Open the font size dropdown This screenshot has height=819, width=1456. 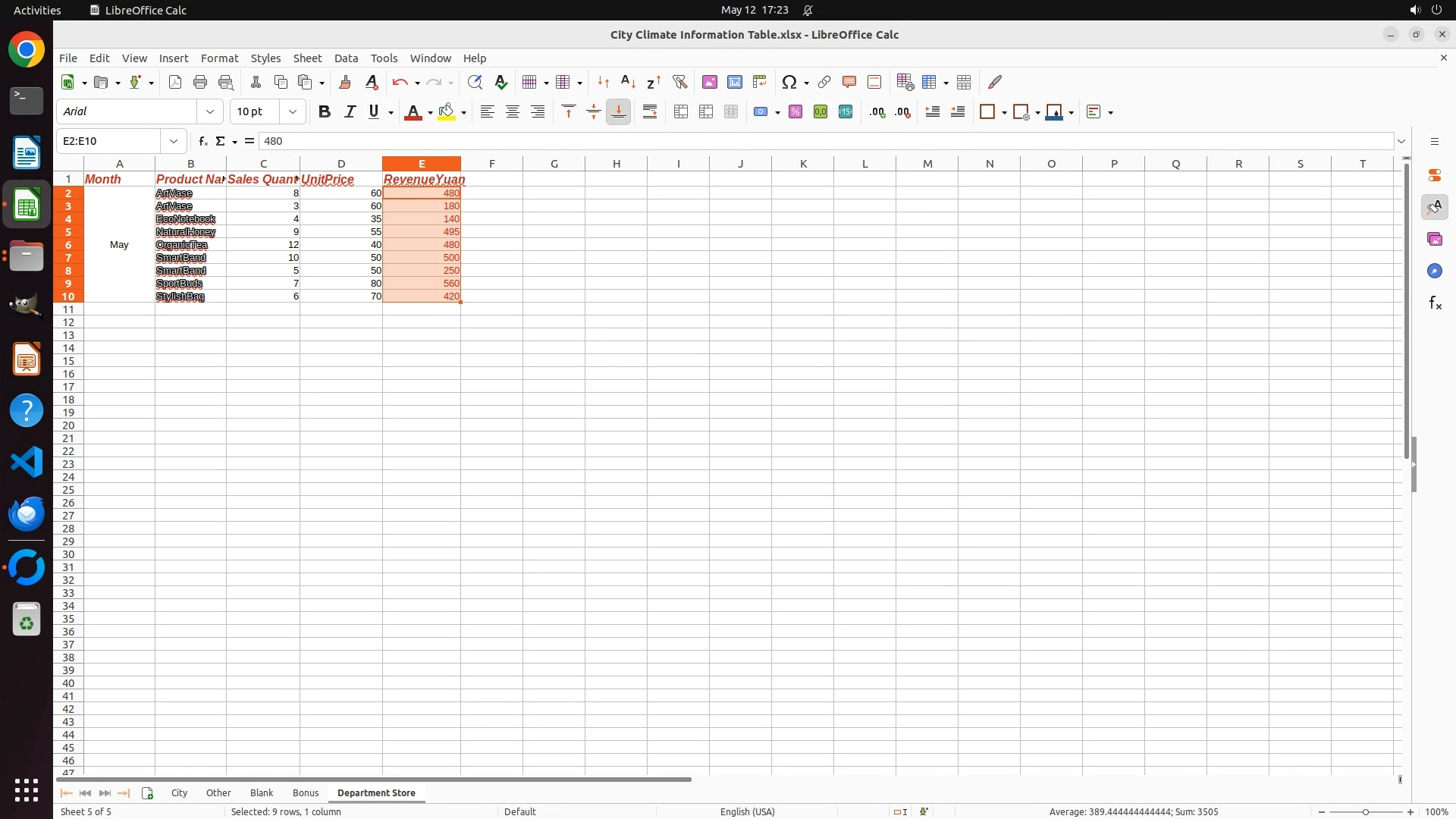click(x=293, y=112)
